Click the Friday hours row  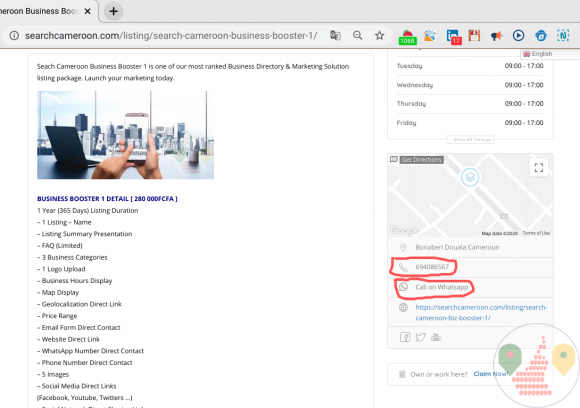pos(470,123)
